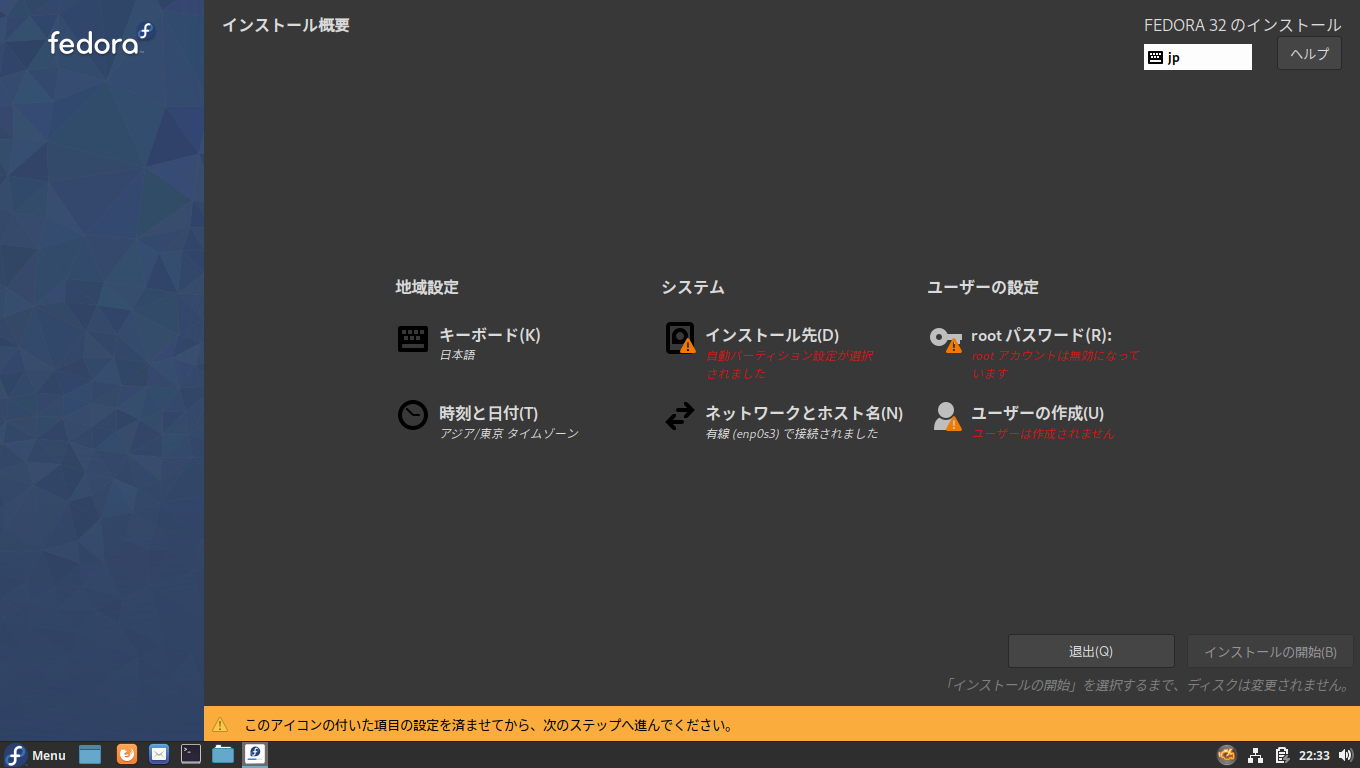
Task: Click the ユーザーの作成(U) label
Action: tap(1038, 413)
